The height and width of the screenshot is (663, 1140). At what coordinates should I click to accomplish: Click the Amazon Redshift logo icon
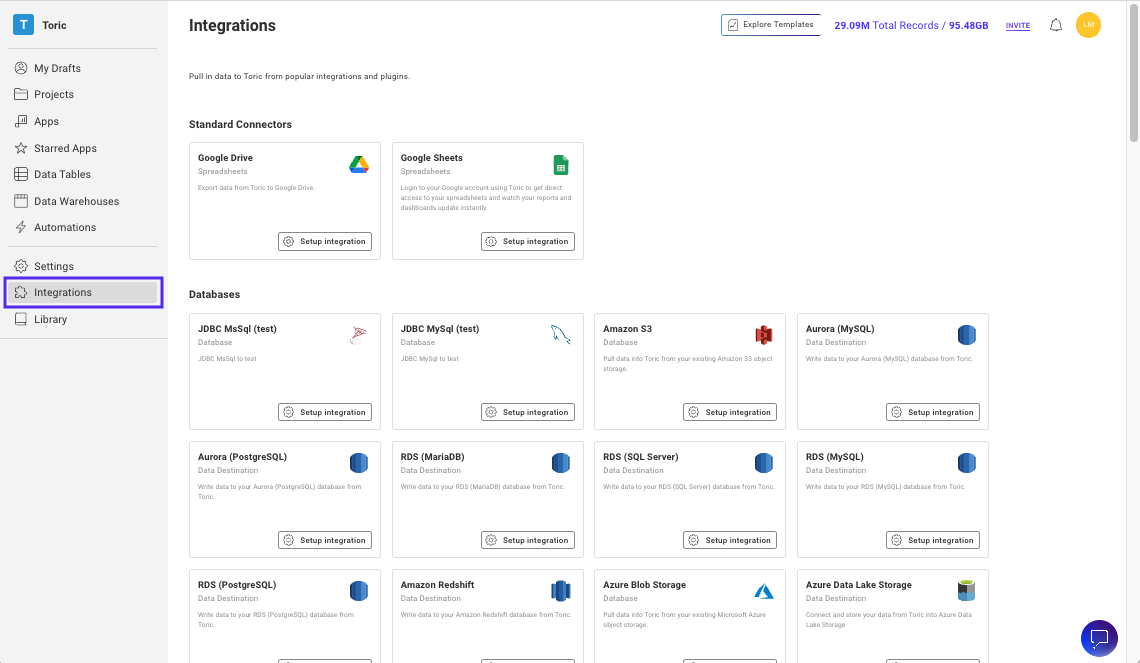pos(561,591)
